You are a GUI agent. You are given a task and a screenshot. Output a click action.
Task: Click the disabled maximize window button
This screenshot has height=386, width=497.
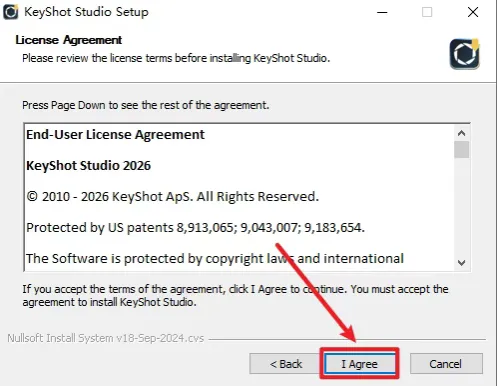pyautogui.click(x=427, y=12)
